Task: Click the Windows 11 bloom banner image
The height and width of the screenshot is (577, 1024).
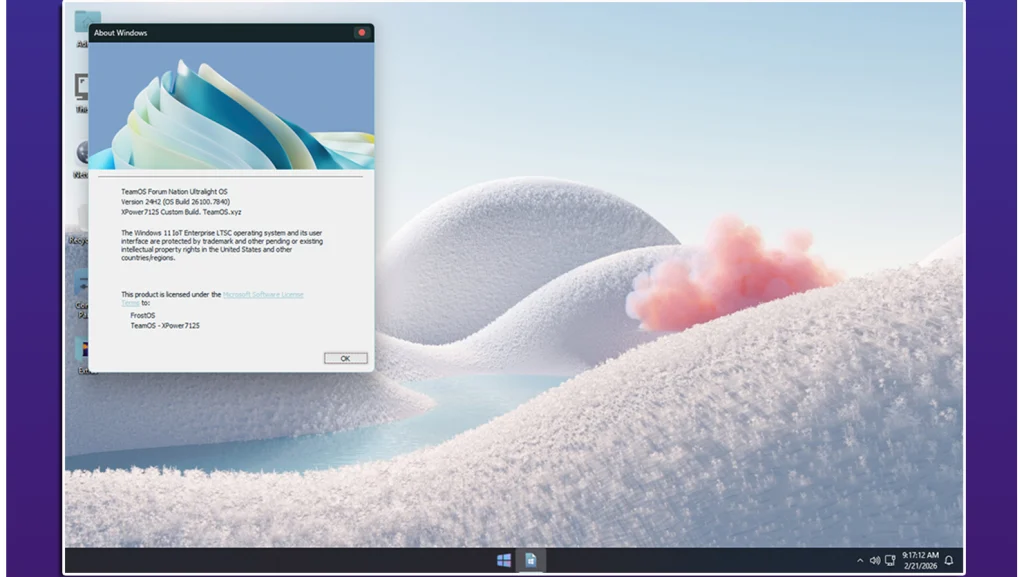Action: coord(231,106)
